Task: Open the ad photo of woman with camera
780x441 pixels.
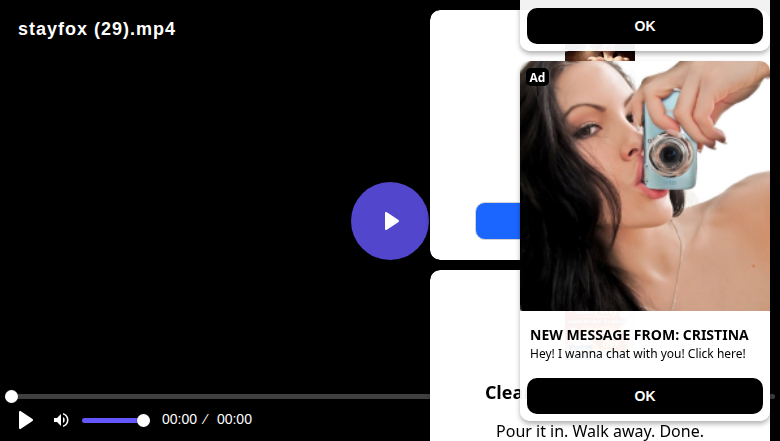Action: tap(645, 186)
